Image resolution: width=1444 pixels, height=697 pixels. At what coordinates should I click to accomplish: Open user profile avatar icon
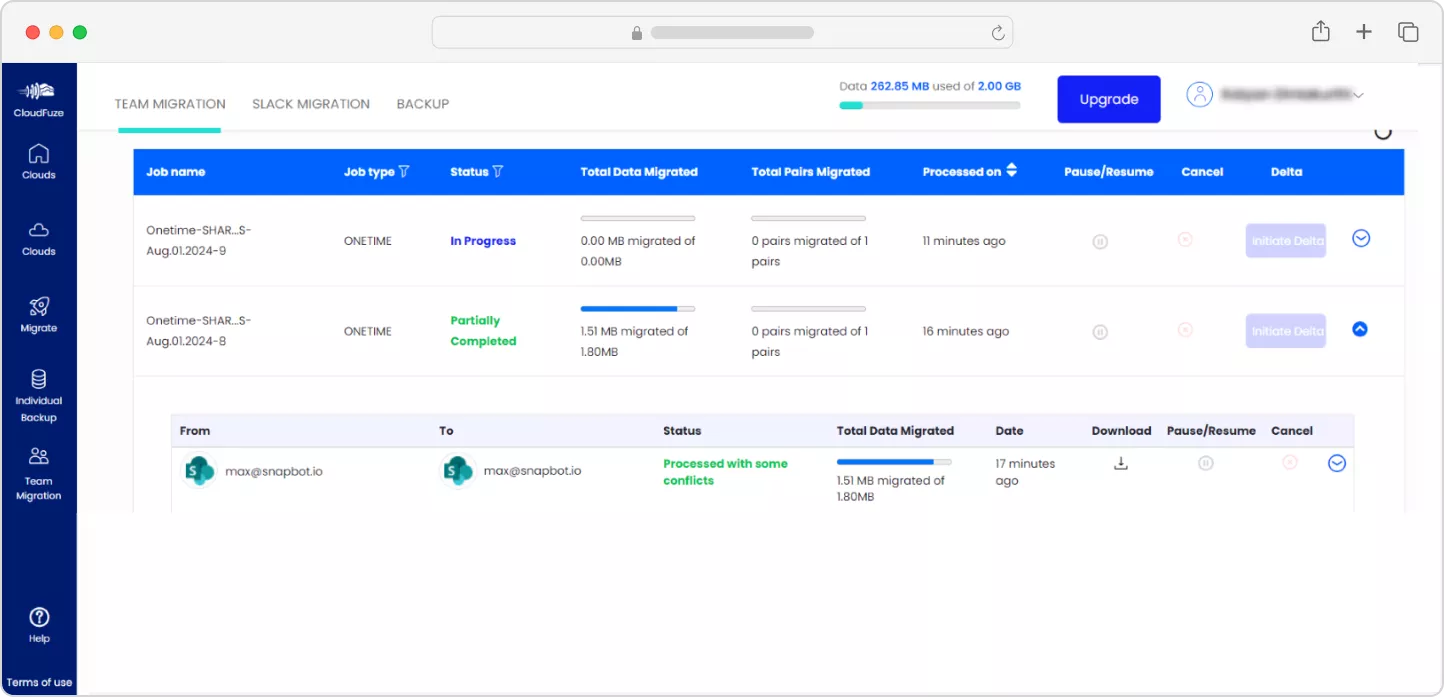pyautogui.click(x=1199, y=94)
